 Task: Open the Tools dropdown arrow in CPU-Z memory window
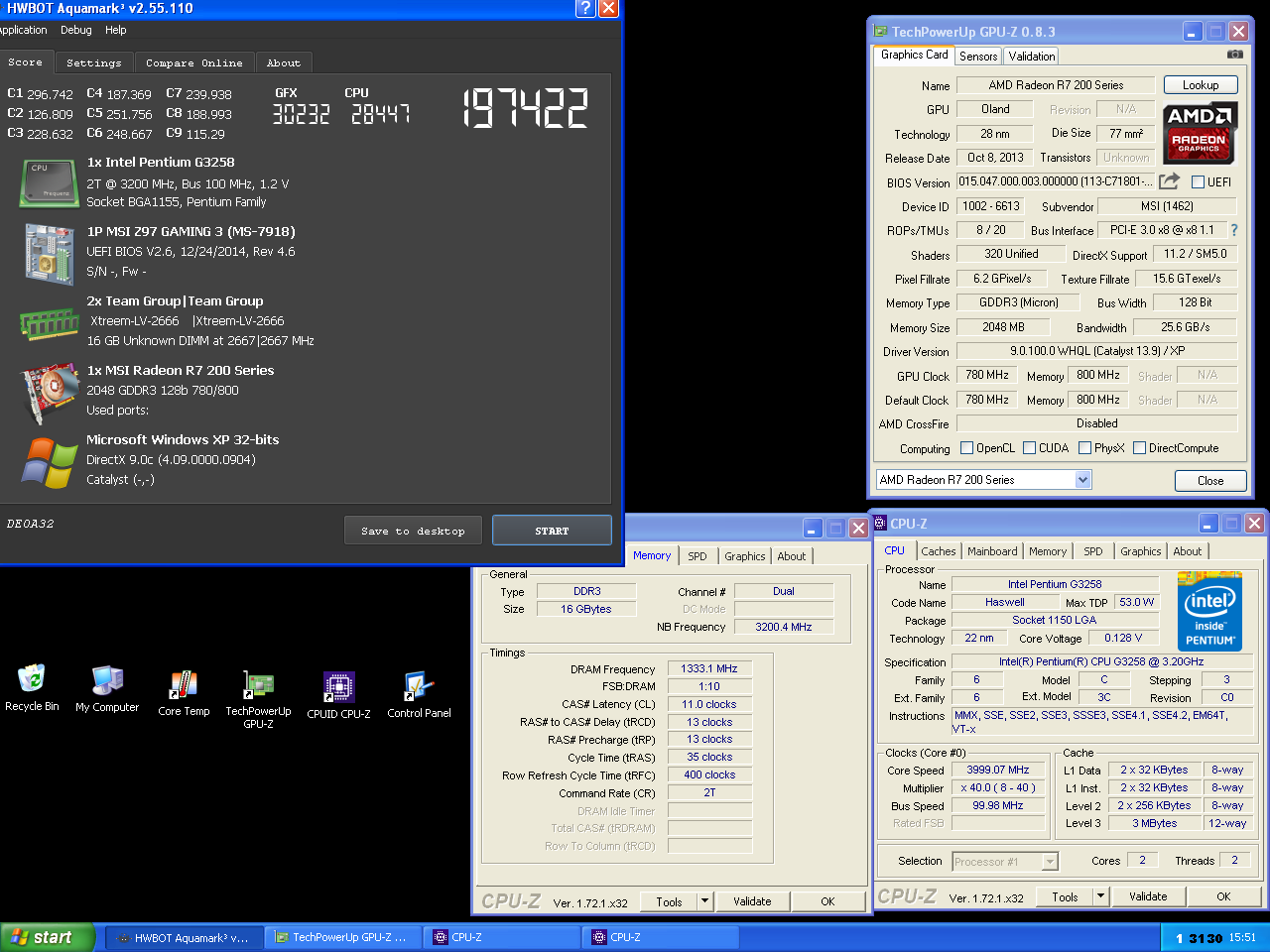point(704,901)
